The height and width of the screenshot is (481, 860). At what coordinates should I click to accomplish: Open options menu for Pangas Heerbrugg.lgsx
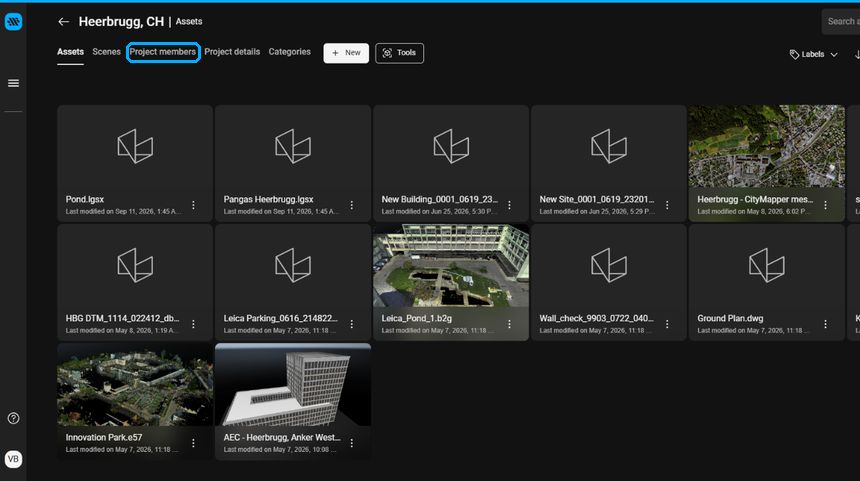(352, 205)
